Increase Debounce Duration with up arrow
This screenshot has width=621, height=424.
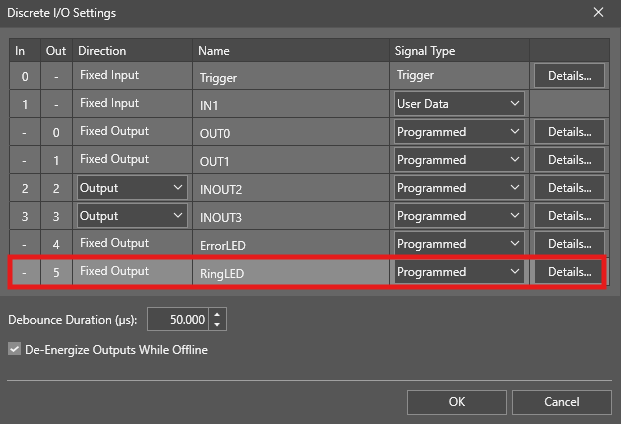[x=217, y=314]
